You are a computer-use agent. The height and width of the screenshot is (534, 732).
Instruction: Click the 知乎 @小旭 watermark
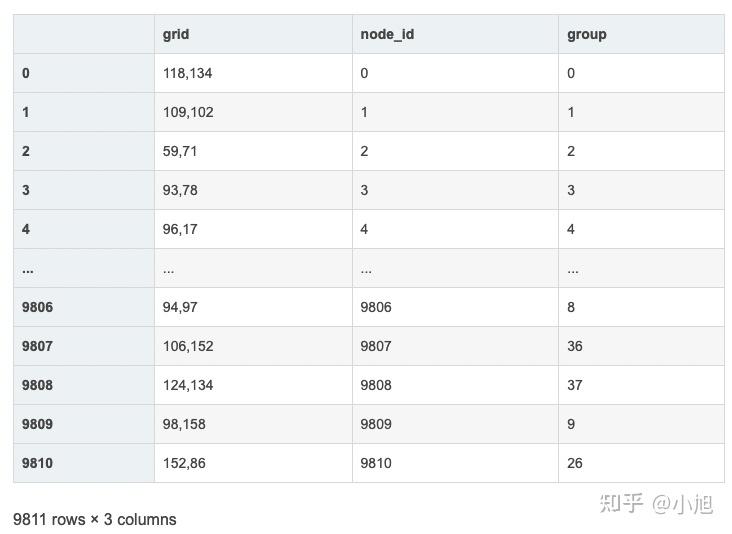655,503
